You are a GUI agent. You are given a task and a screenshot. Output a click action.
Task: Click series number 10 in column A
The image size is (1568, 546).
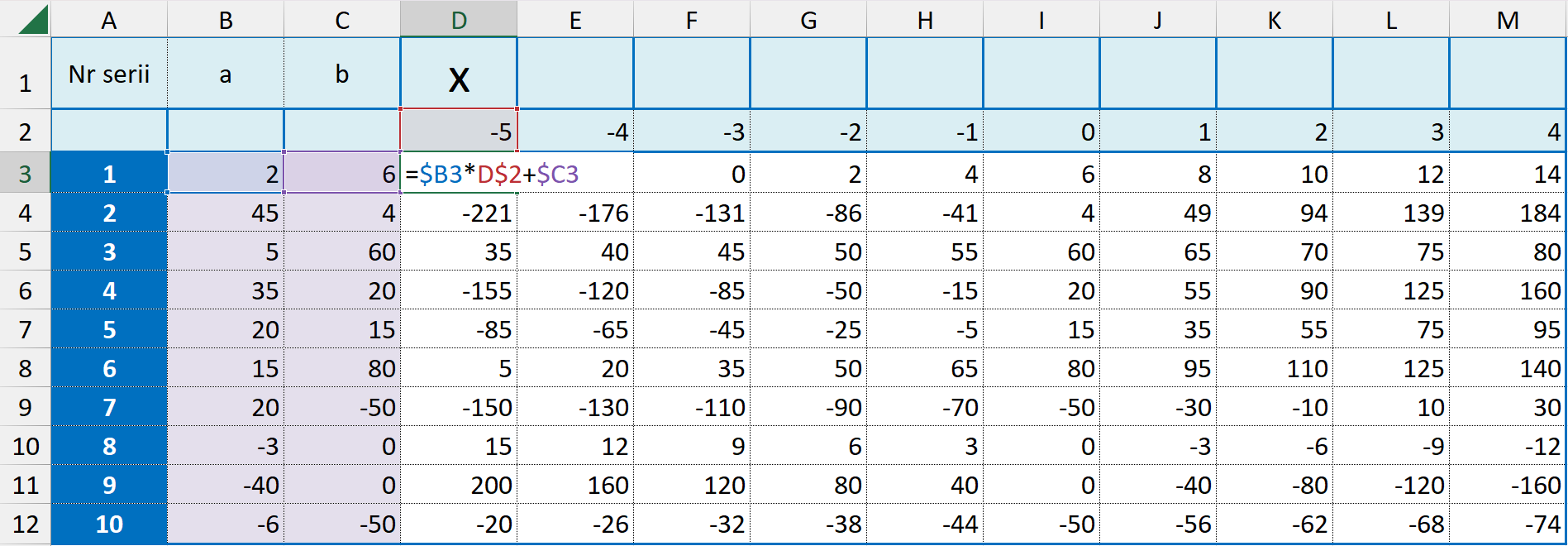click(109, 524)
